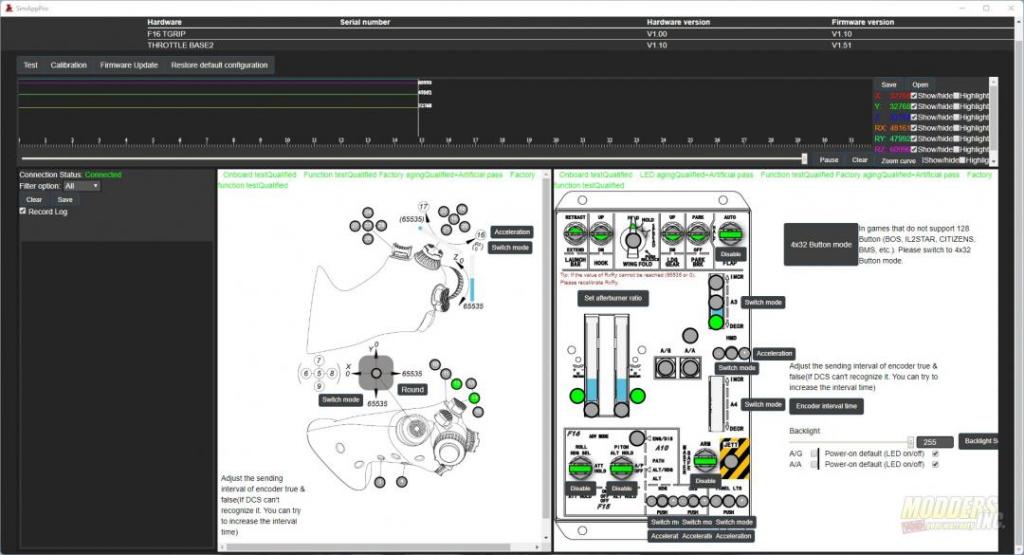Click the left throttle lever grey knob
Image resolution: width=1024 pixels, height=555 pixels.
[x=591, y=409]
